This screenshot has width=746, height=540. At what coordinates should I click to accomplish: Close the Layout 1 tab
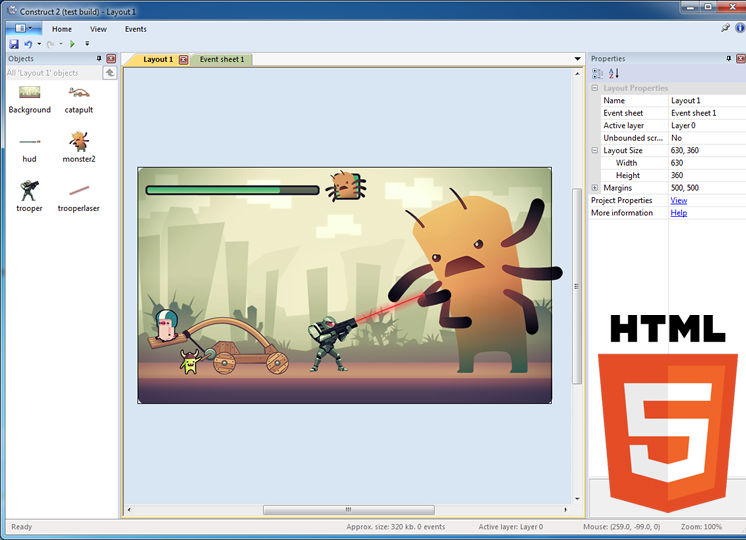[184, 59]
